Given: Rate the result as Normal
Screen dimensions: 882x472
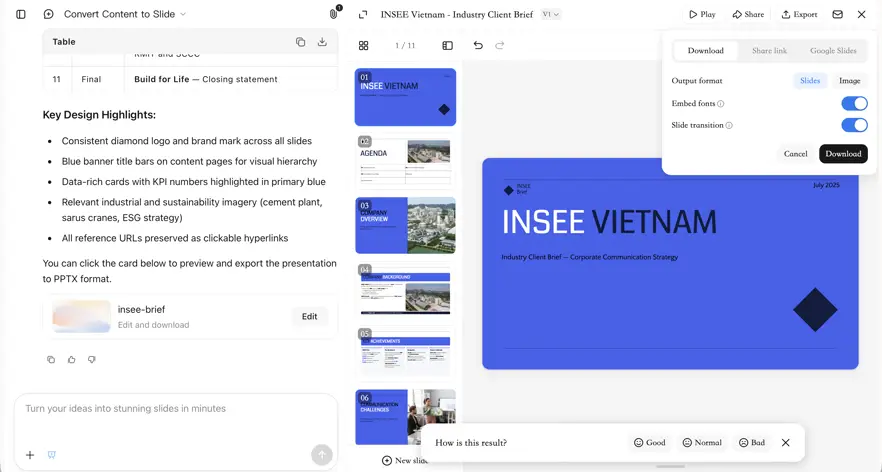Looking at the screenshot, I should click(702, 443).
